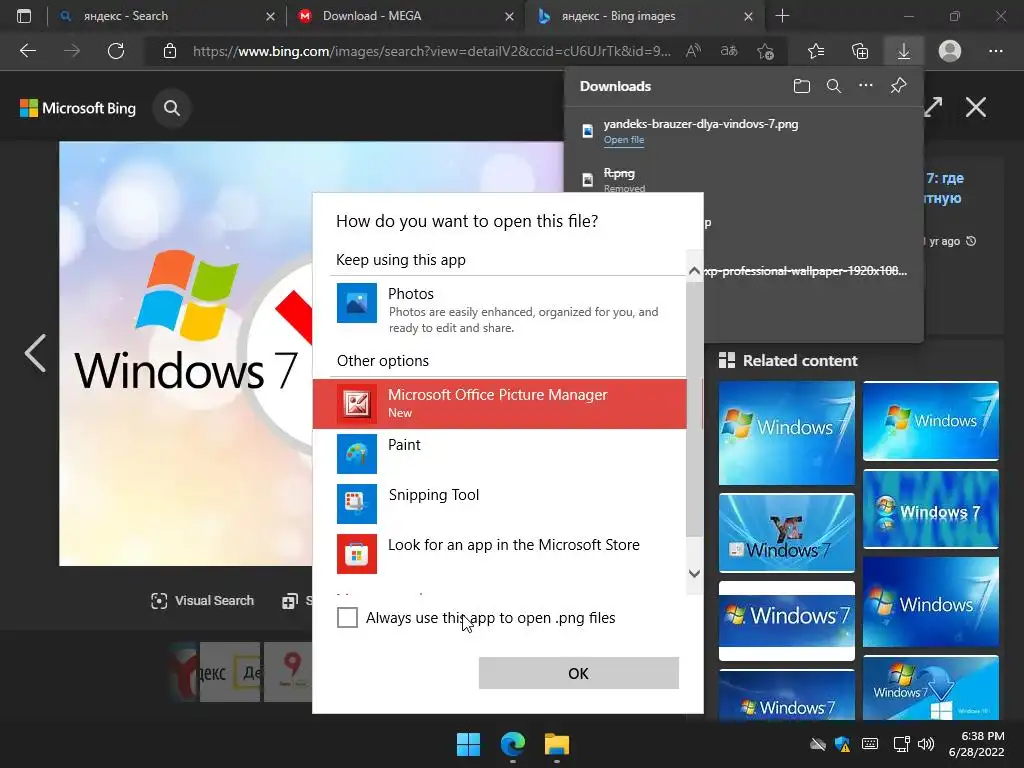Click the Windows Security tray icon

click(842, 744)
